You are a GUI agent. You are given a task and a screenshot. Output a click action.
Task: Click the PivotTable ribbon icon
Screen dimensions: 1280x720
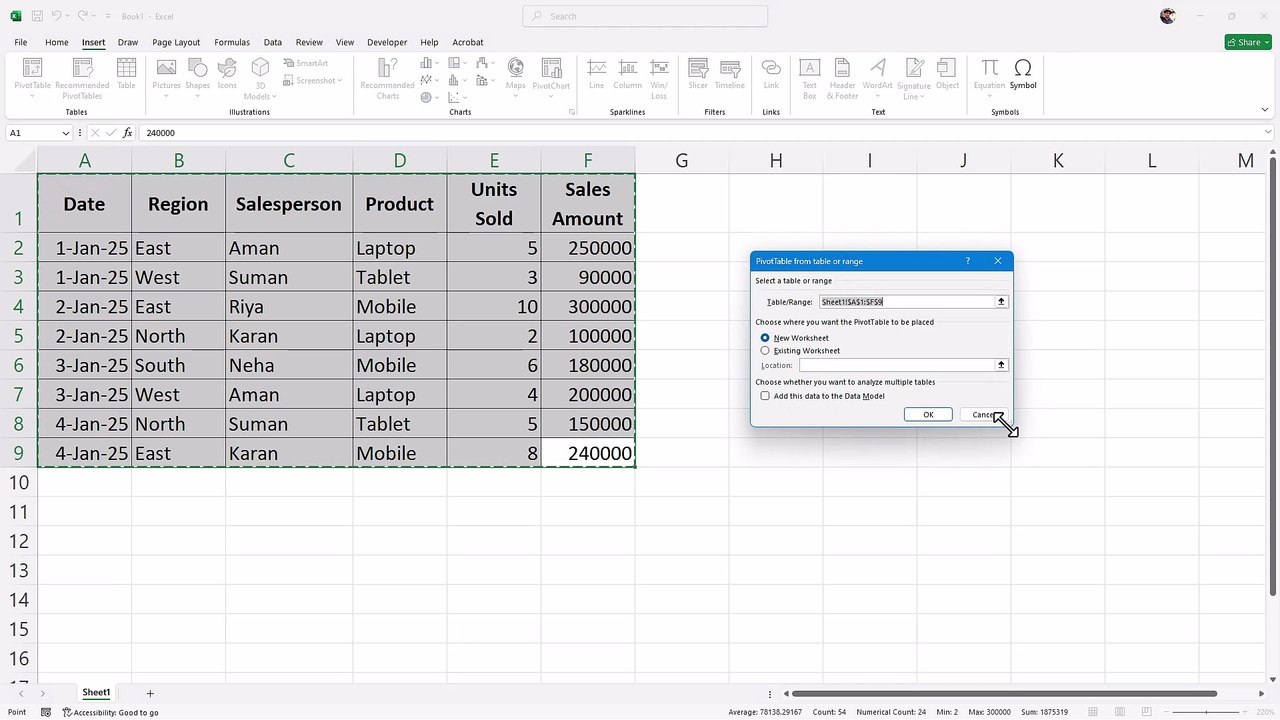coord(32,78)
